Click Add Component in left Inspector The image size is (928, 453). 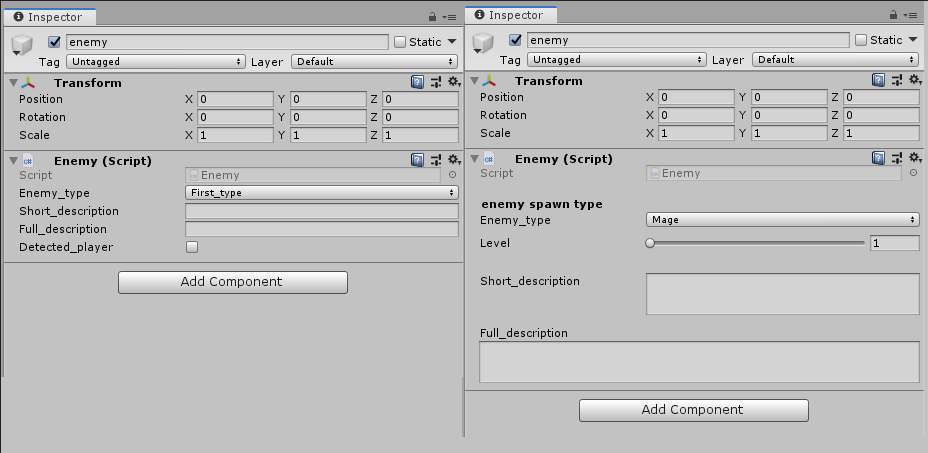(233, 282)
